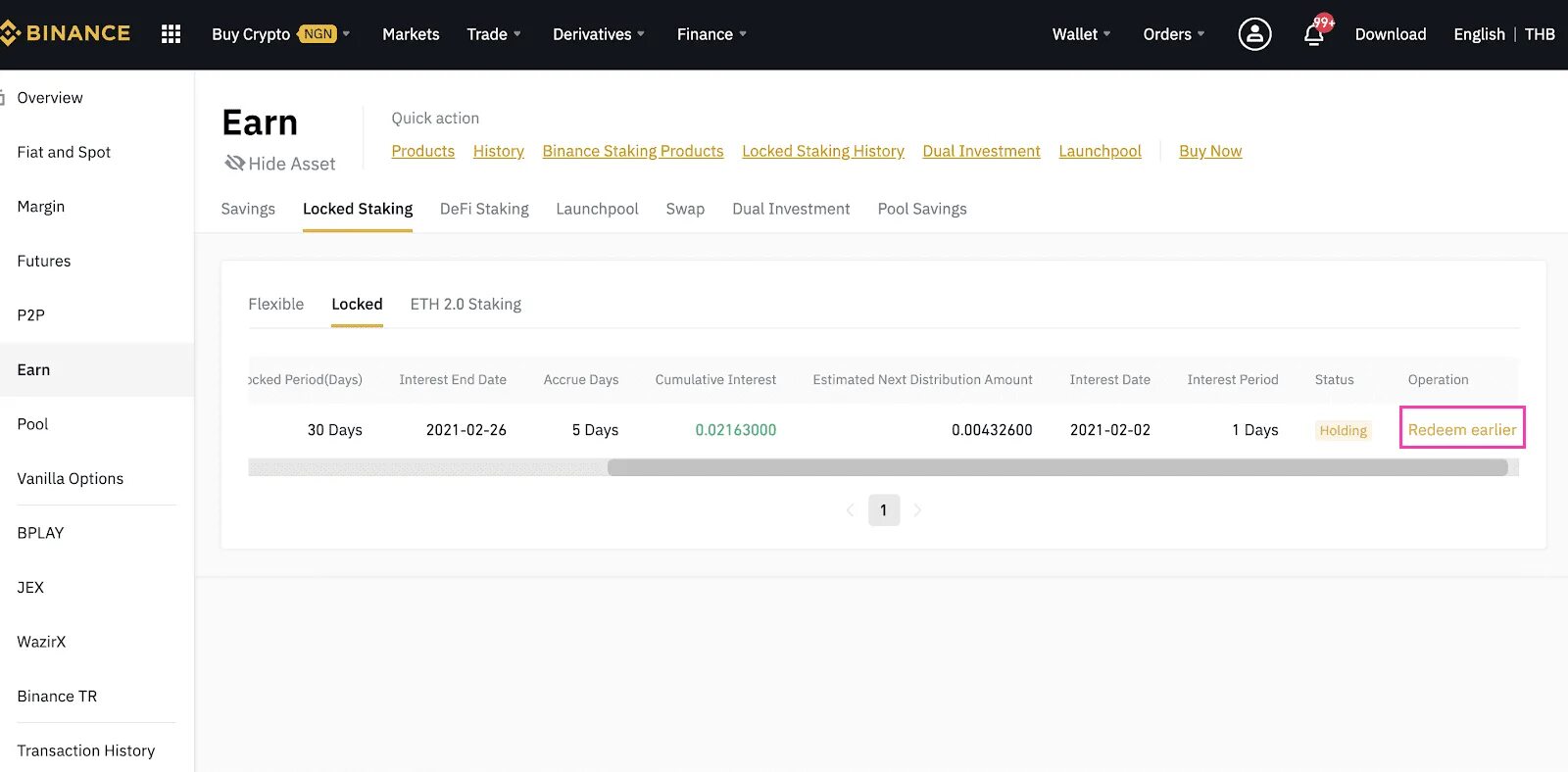Click Redeem earlier for the staking row

pyautogui.click(x=1462, y=430)
